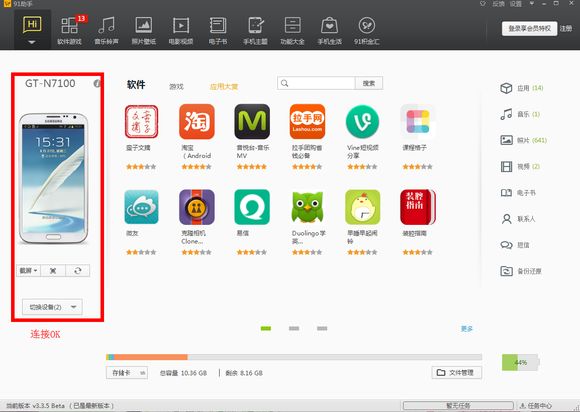Expand 切换设备(2) switch device dropdown
Image resolution: width=580 pixels, height=412 pixels.
coord(52,307)
